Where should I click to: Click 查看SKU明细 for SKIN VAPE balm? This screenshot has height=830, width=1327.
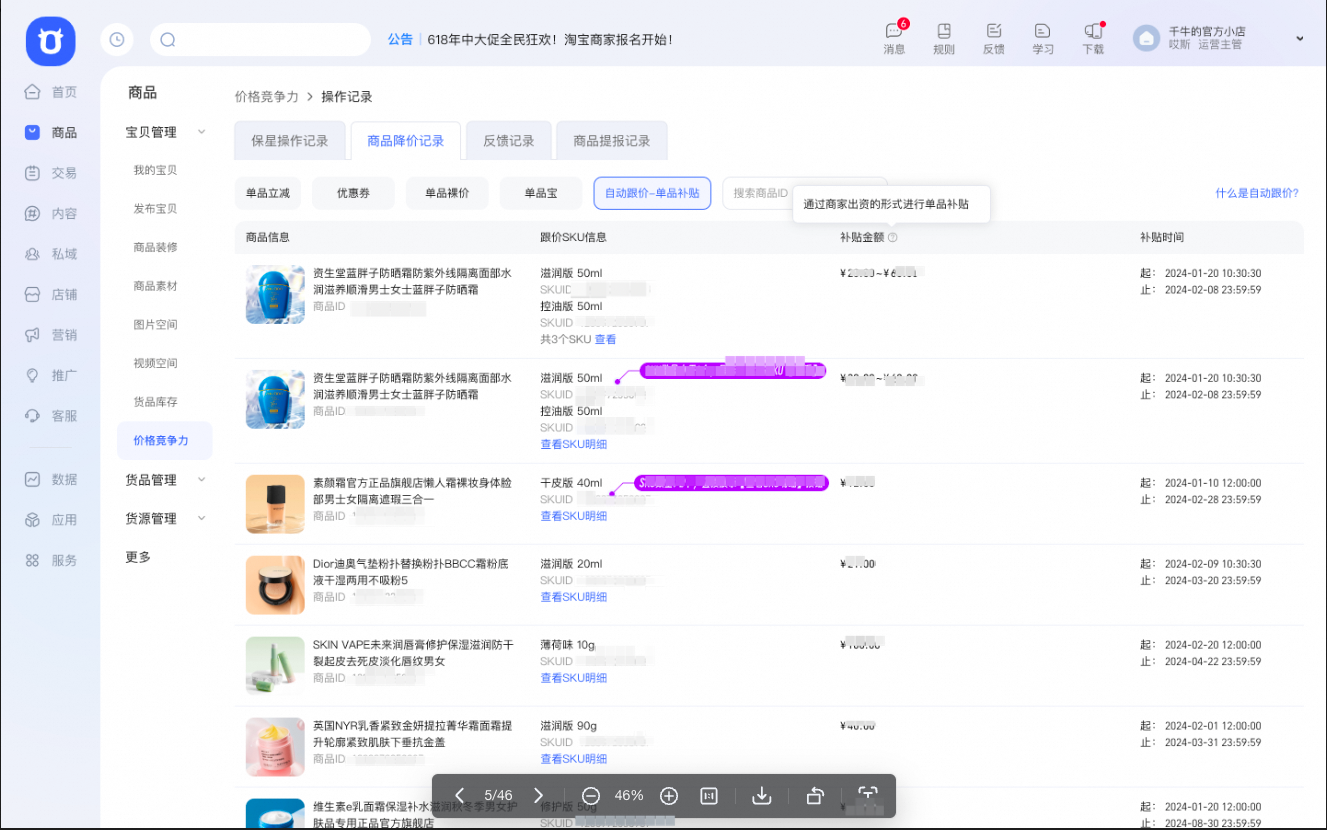click(574, 678)
